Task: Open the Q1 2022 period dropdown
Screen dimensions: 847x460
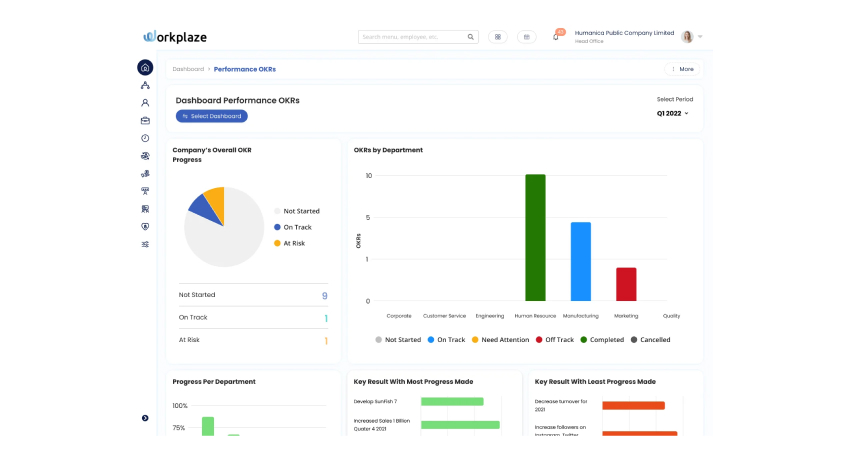Action: click(x=673, y=114)
